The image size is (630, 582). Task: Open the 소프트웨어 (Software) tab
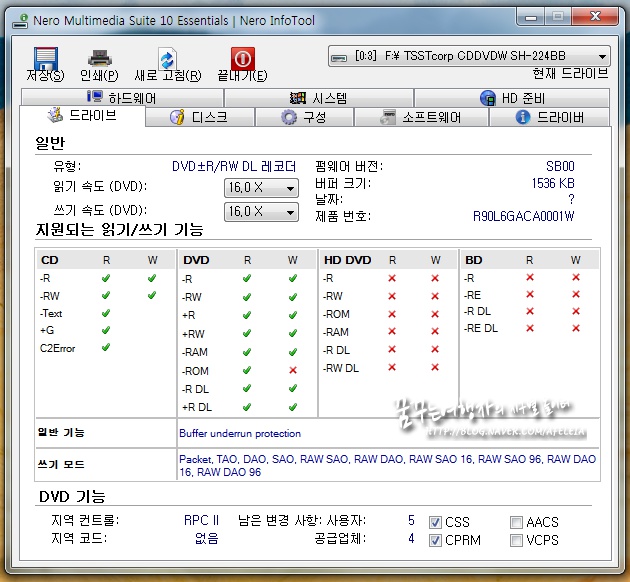click(421, 117)
